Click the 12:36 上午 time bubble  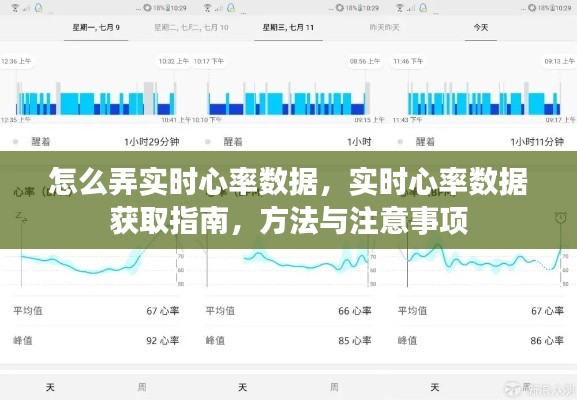pyautogui.click(x=16, y=61)
